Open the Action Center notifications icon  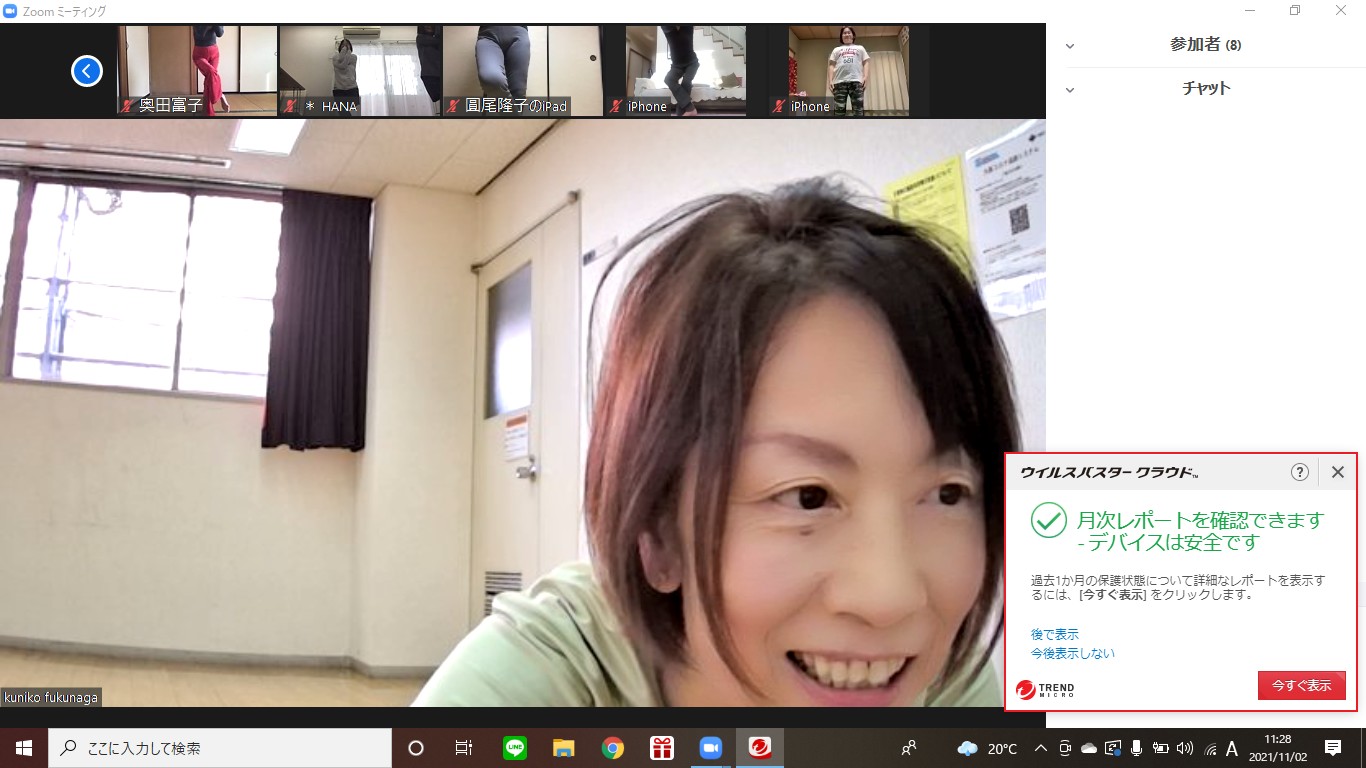1333,748
